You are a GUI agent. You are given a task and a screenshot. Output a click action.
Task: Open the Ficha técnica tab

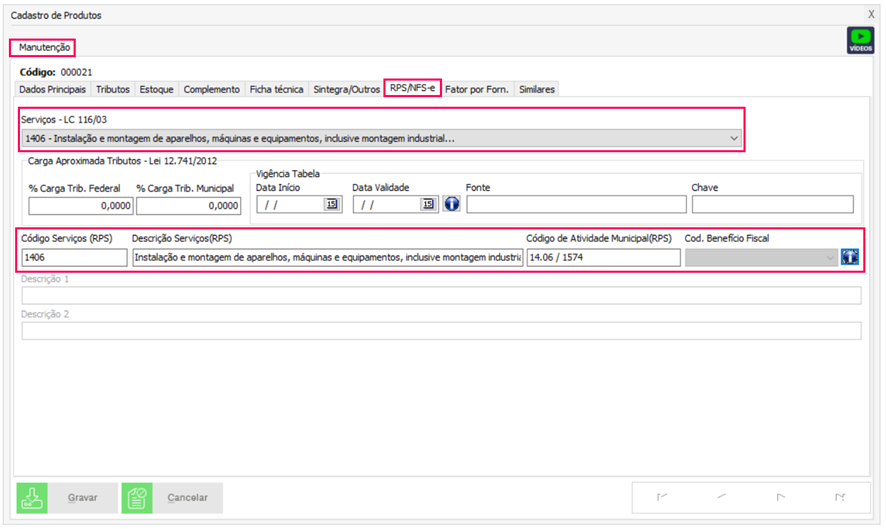(x=277, y=89)
